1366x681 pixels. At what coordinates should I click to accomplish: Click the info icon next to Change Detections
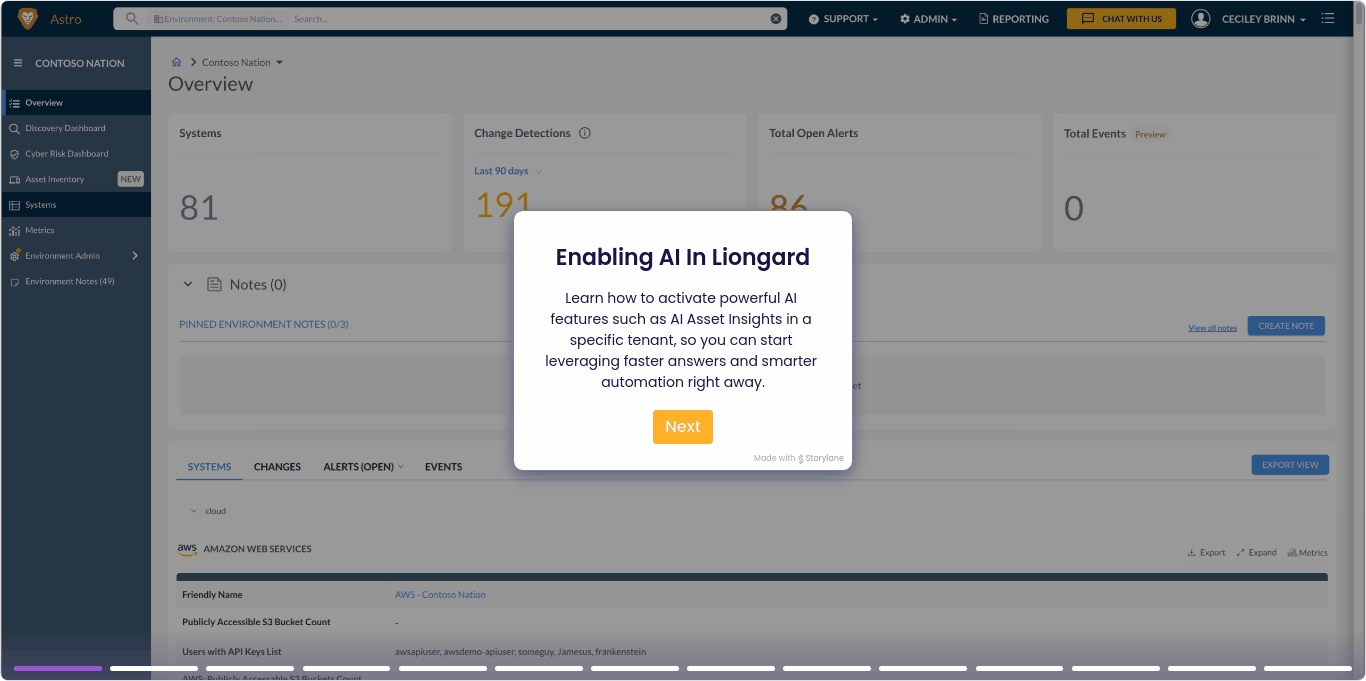pos(585,133)
